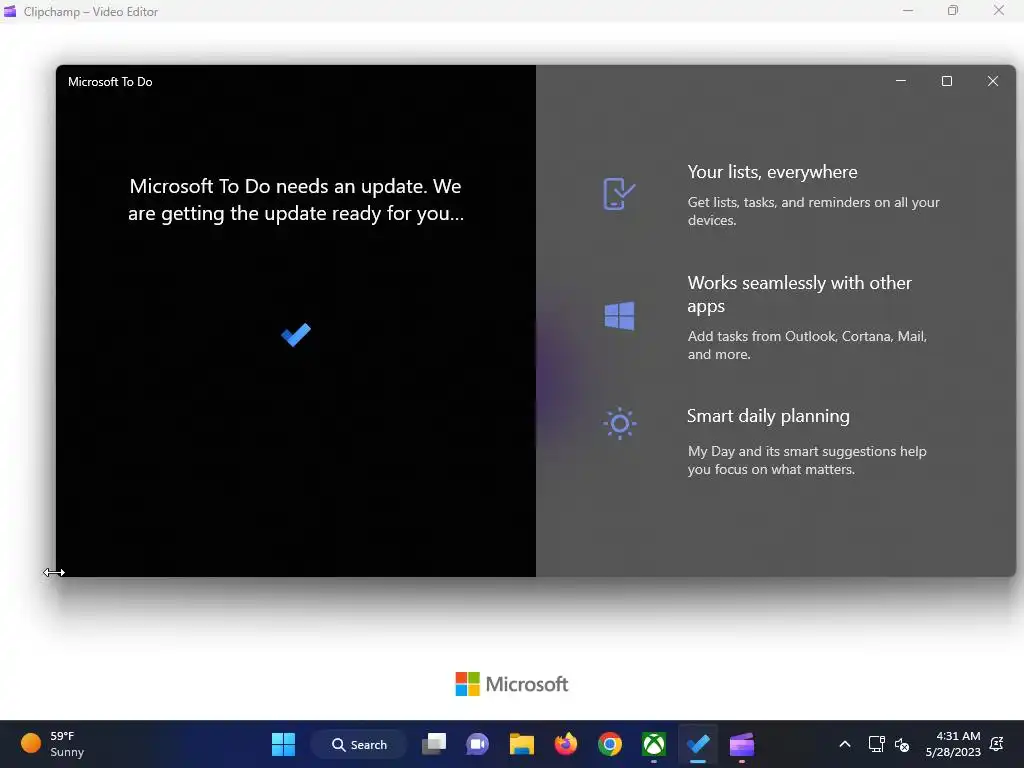The image size is (1024, 768).
Task: Click the Windows logo icon beside Works seamlessly
Action: (x=619, y=315)
